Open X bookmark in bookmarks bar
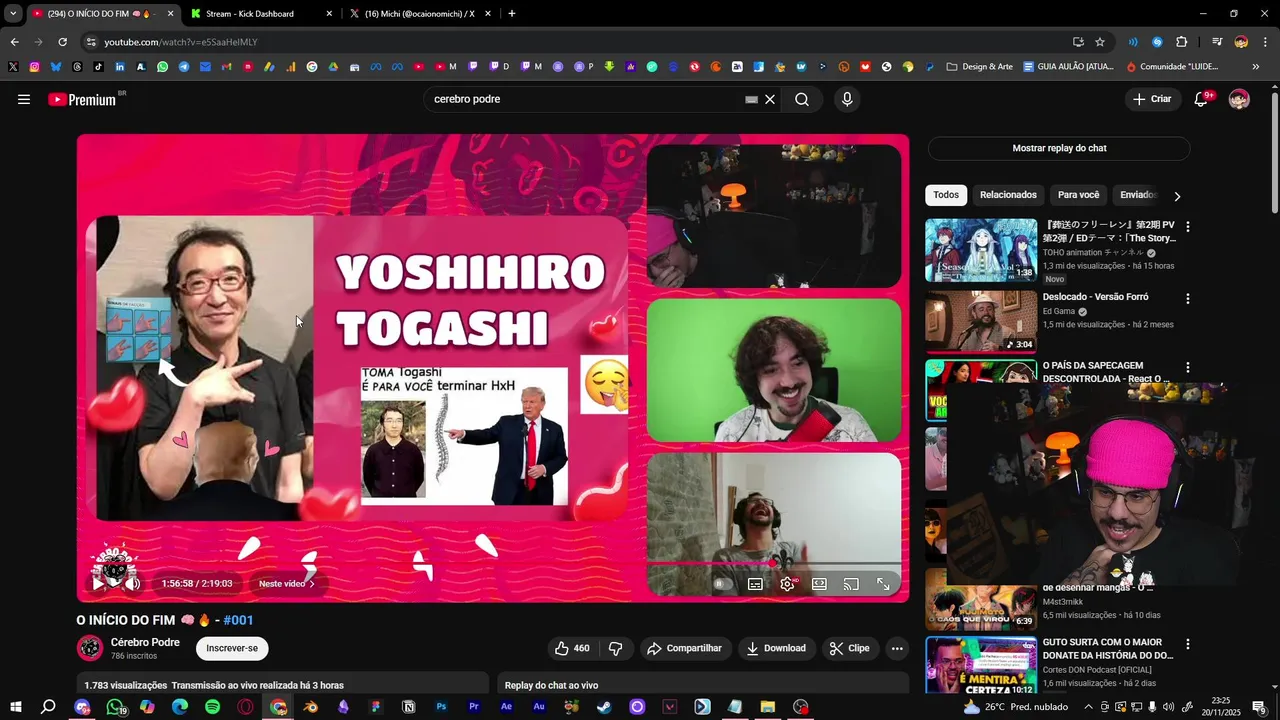Viewport: 1280px width, 720px height. 13,67
